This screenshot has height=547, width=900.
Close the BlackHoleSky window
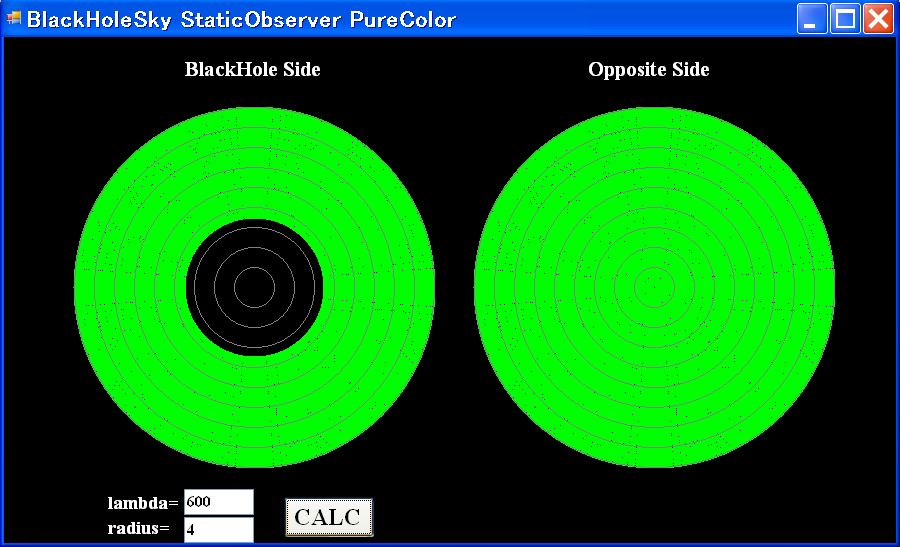coord(878,19)
